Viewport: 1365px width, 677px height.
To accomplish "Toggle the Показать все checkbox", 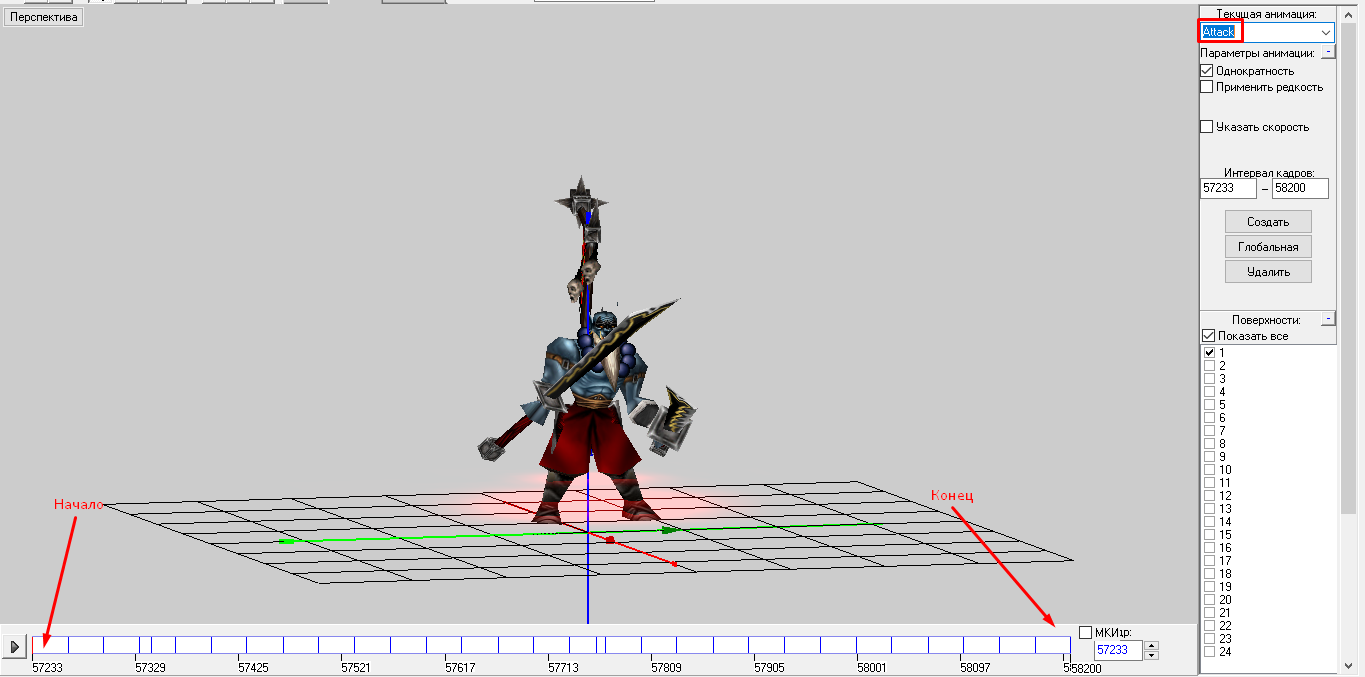I will click(x=1207, y=336).
